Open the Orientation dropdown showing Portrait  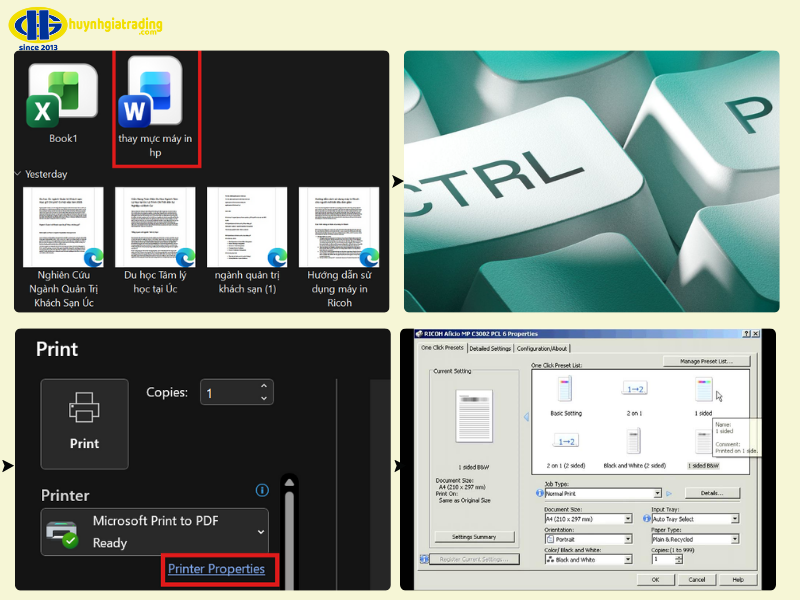tap(627, 539)
